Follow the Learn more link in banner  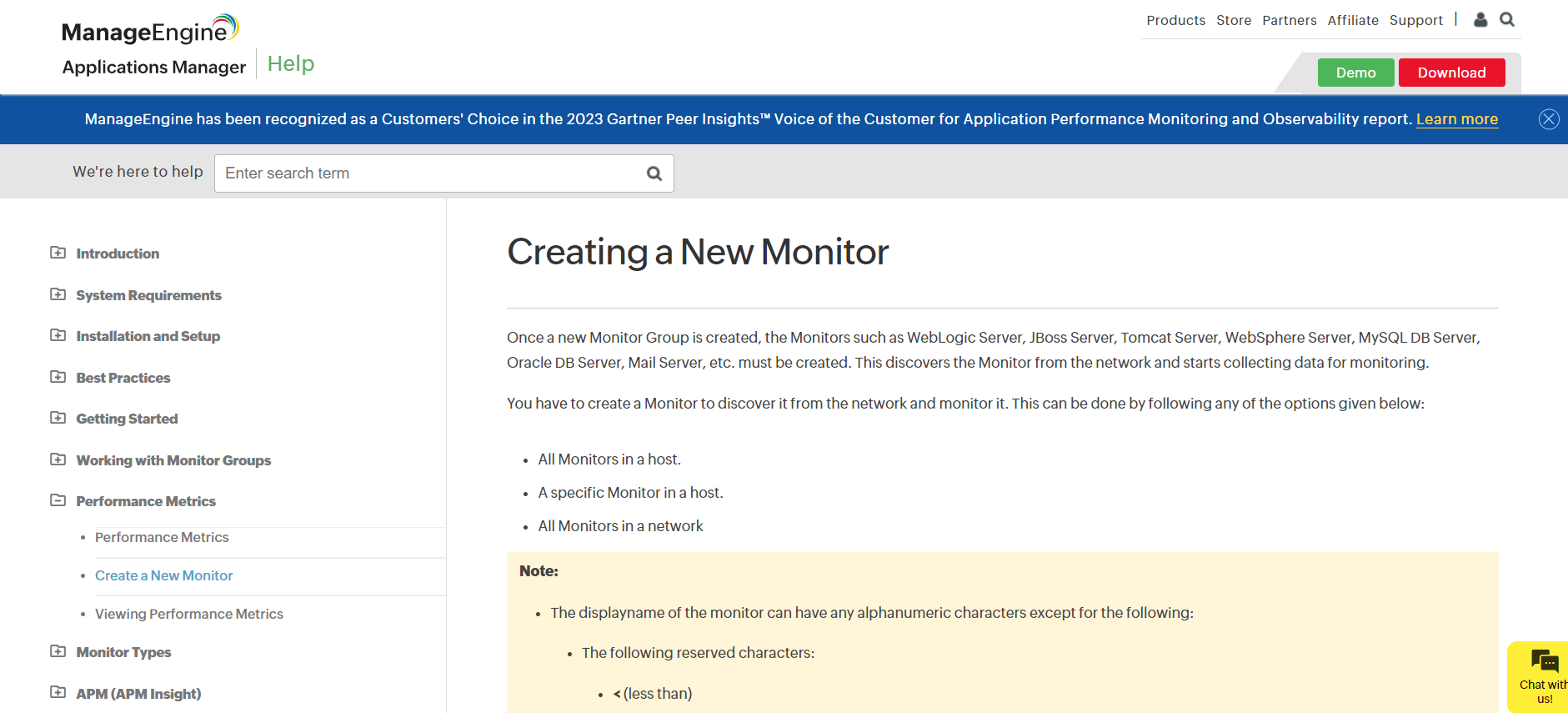coord(1457,119)
